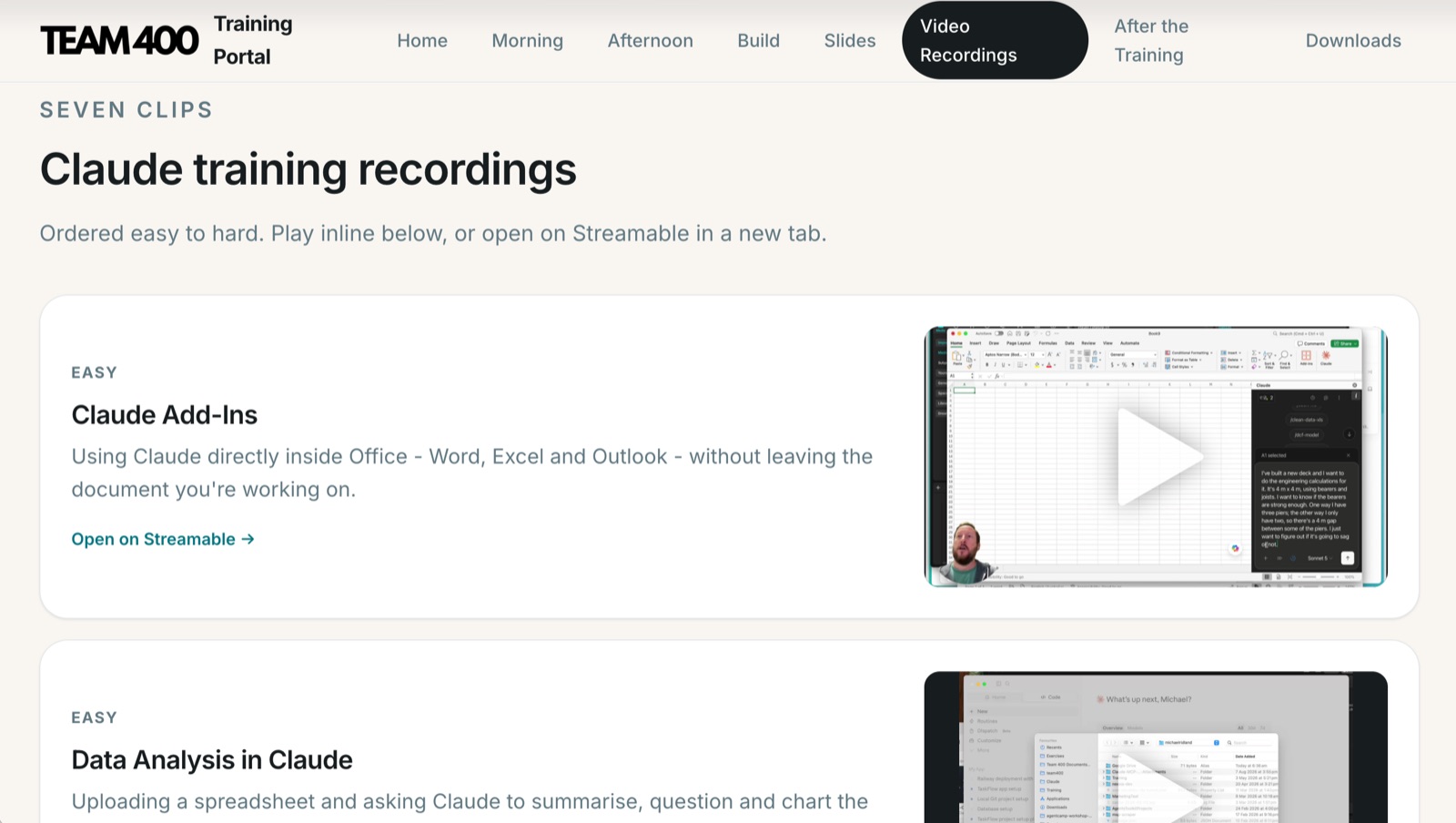Screen dimensions: 1456x823
Task: Open the Home nav item
Action: (422, 40)
